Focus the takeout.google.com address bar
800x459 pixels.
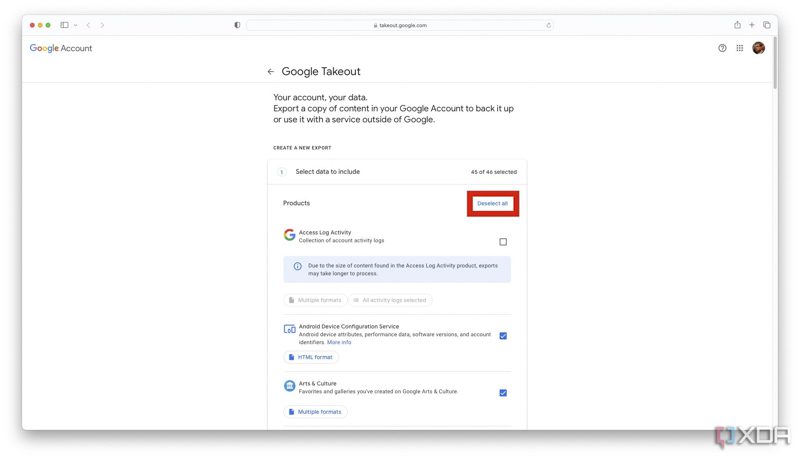click(399, 25)
